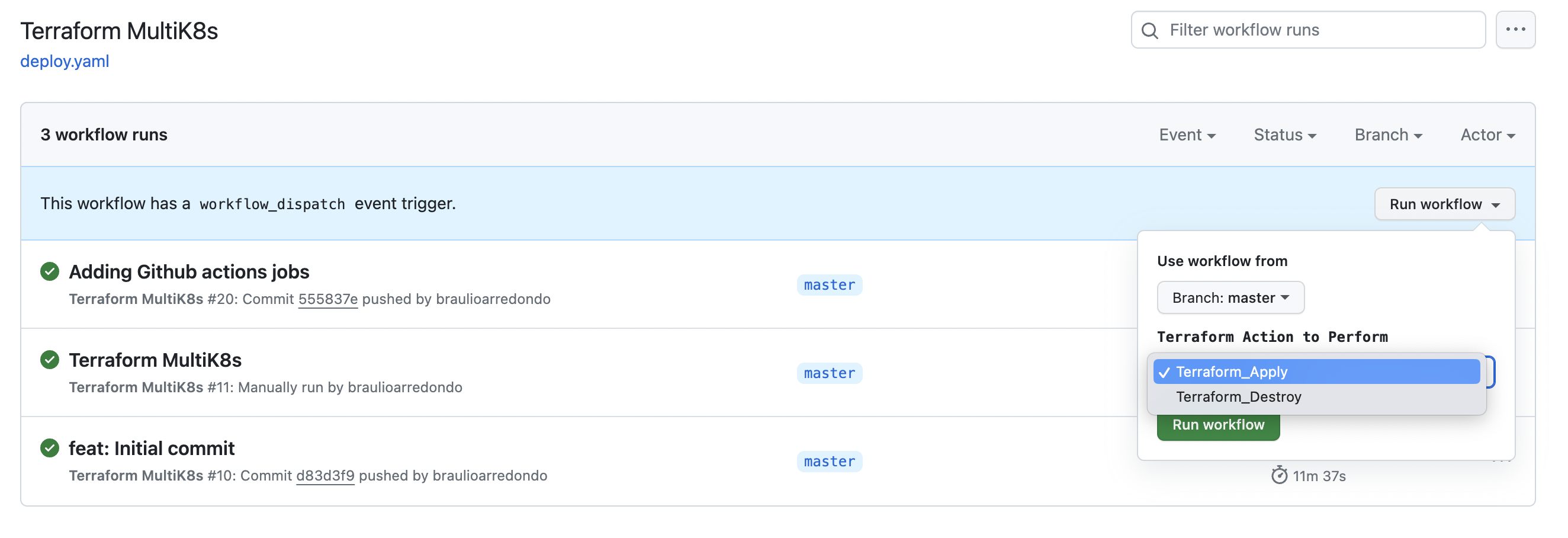Toggle the Run workflow dropdown button
The width and height of the screenshot is (1568, 538).
(x=1444, y=204)
